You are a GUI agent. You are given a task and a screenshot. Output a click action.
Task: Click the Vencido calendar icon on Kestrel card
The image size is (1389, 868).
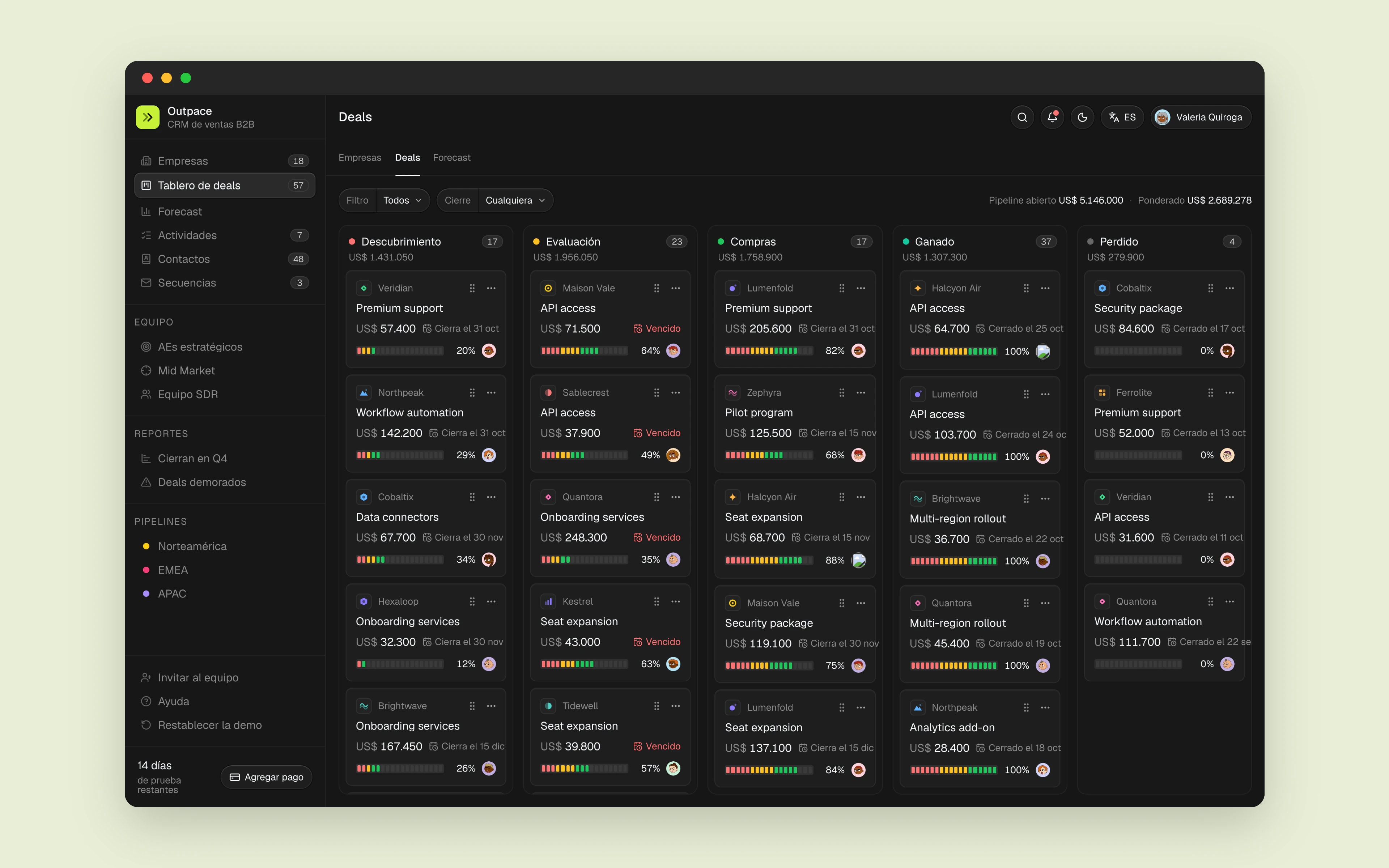pos(638,642)
